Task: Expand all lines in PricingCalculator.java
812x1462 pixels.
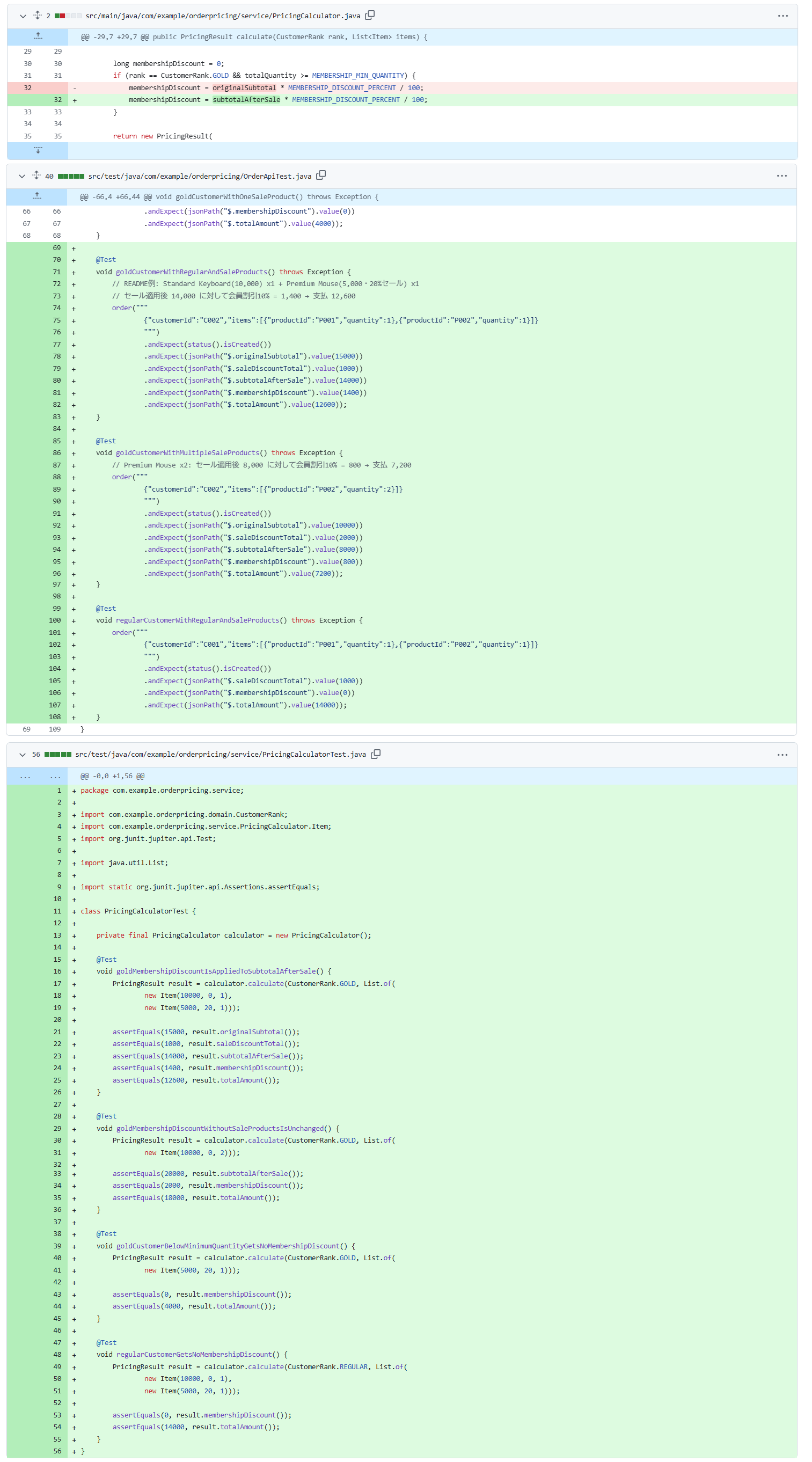Action: [x=38, y=16]
